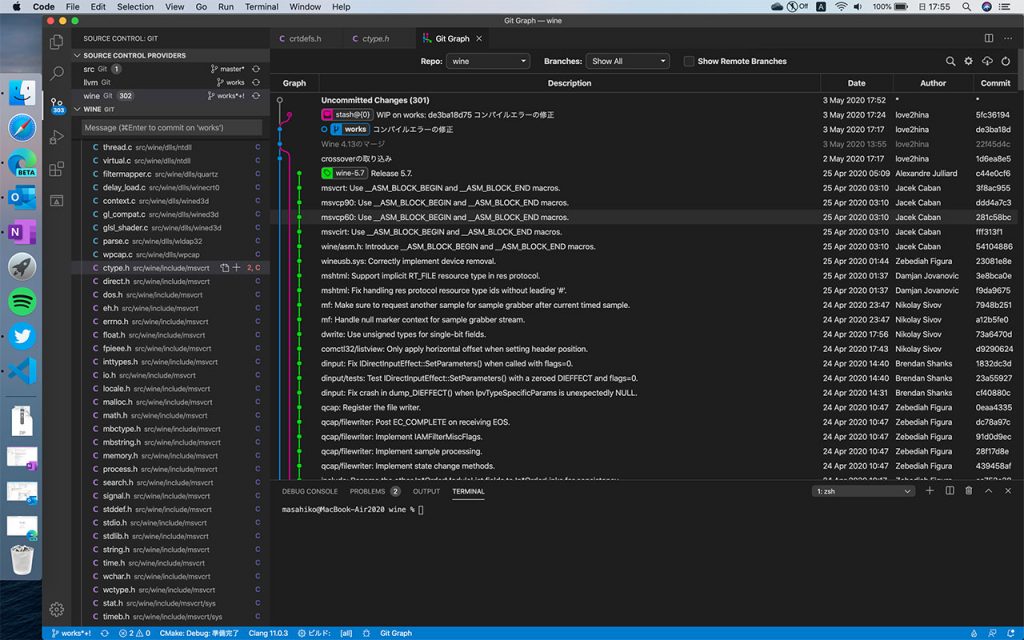Click the wine-5.7 tag label
Image resolution: width=1024 pixels, height=640 pixels.
coord(345,173)
